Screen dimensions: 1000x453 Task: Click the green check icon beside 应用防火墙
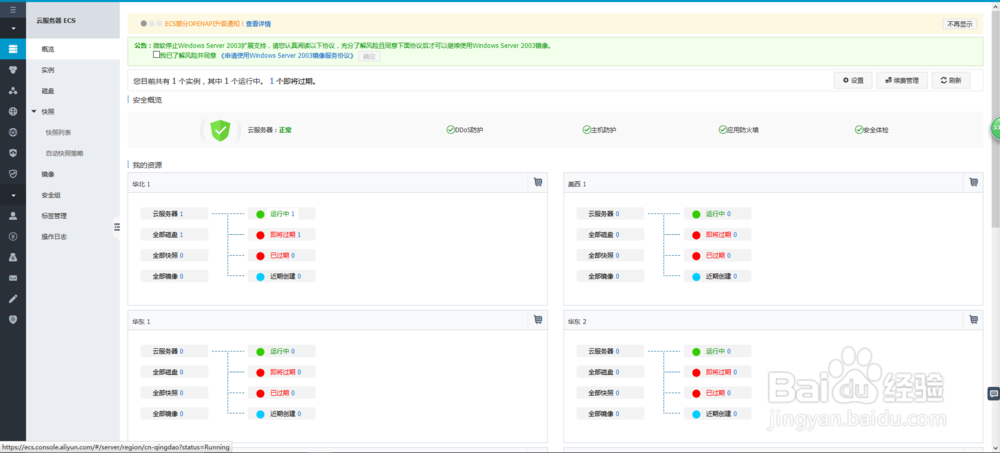click(723, 130)
